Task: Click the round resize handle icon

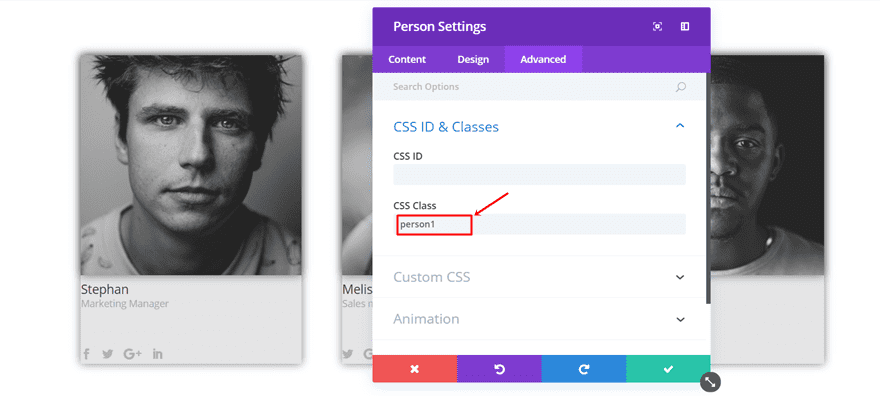Action: click(x=711, y=383)
